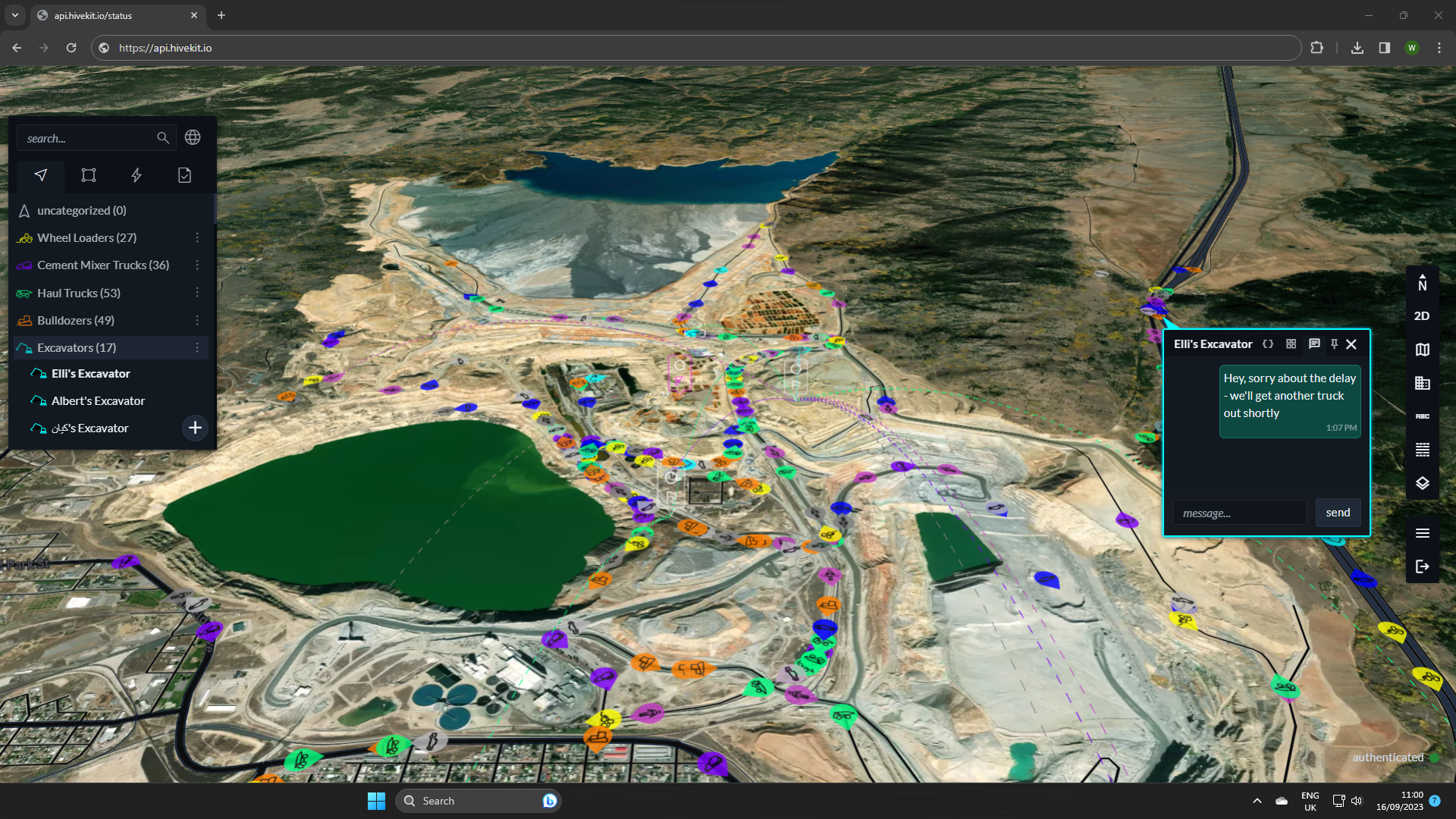Open the options menu for Wheel Loaders
Screen dimensions: 1456x819
coord(197,238)
